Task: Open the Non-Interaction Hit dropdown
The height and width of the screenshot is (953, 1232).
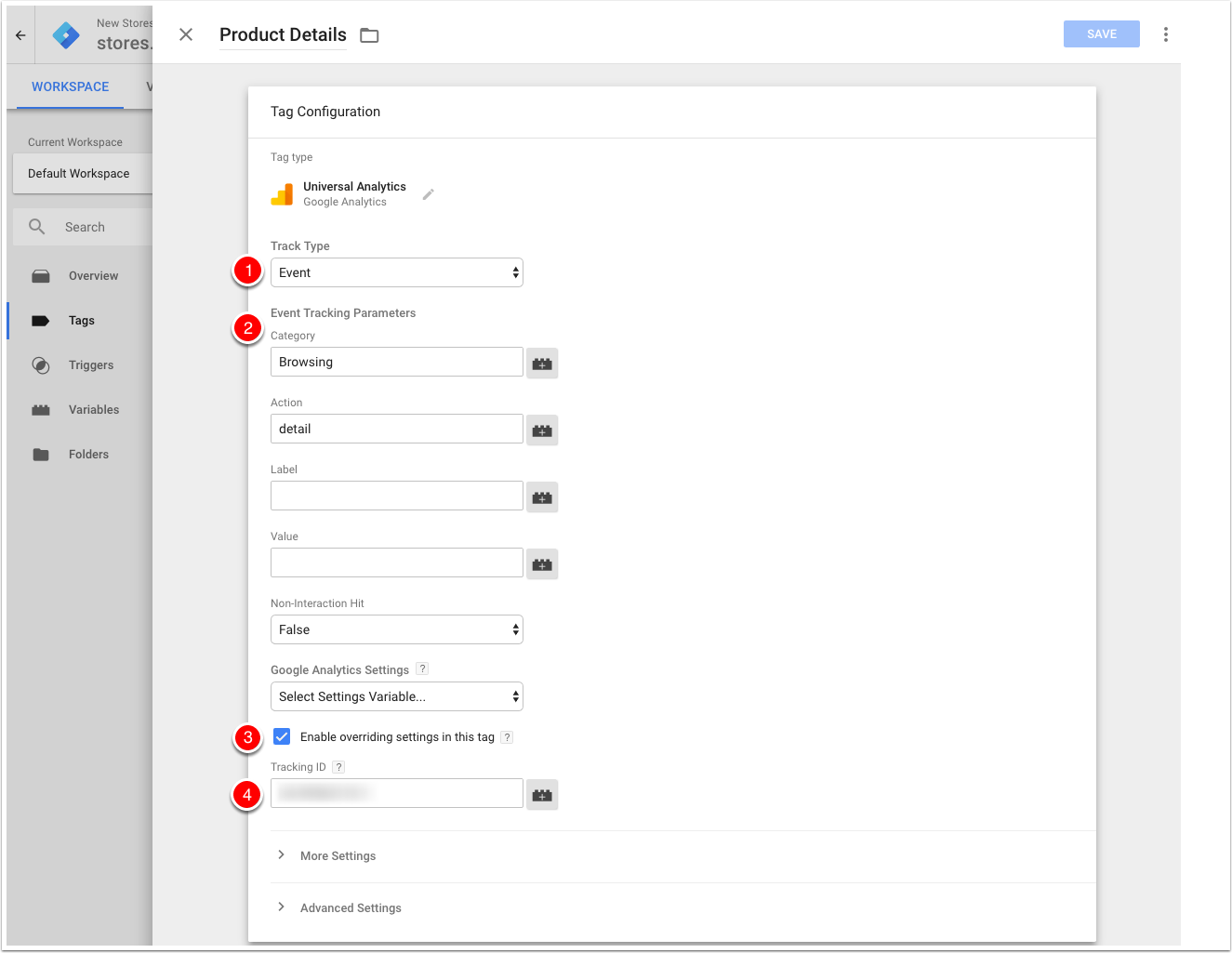Action: tap(397, 629)
